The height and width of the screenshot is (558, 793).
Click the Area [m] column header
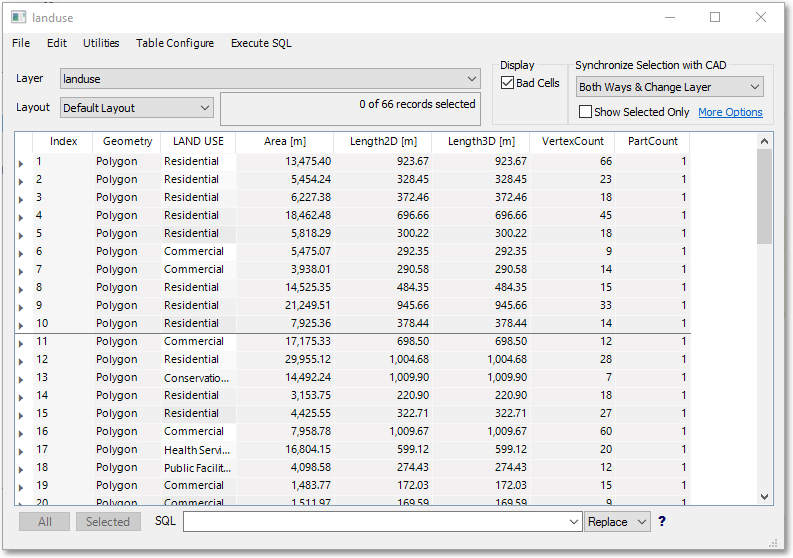[x=285, y=141]
